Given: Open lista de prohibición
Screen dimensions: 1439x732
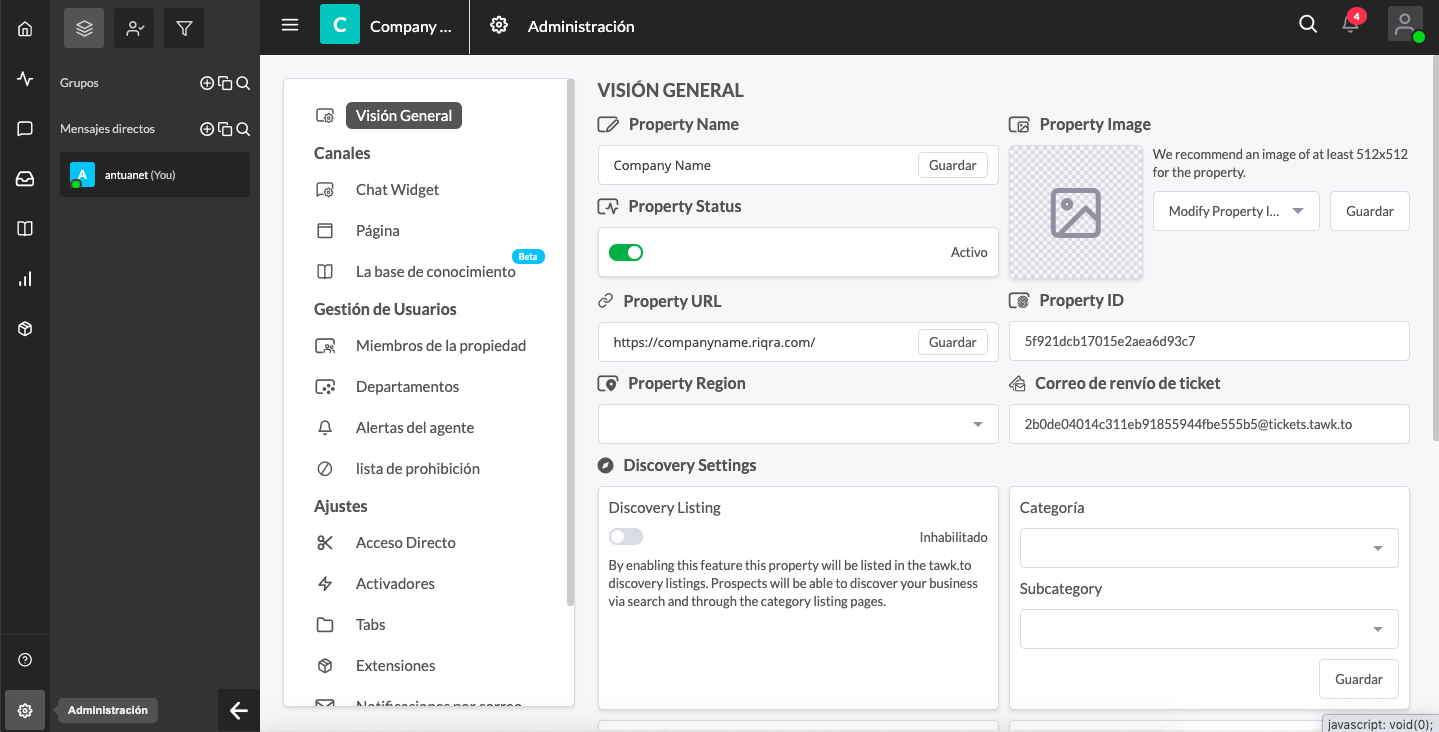Looking at the screenshot, I should coord(418,469).
